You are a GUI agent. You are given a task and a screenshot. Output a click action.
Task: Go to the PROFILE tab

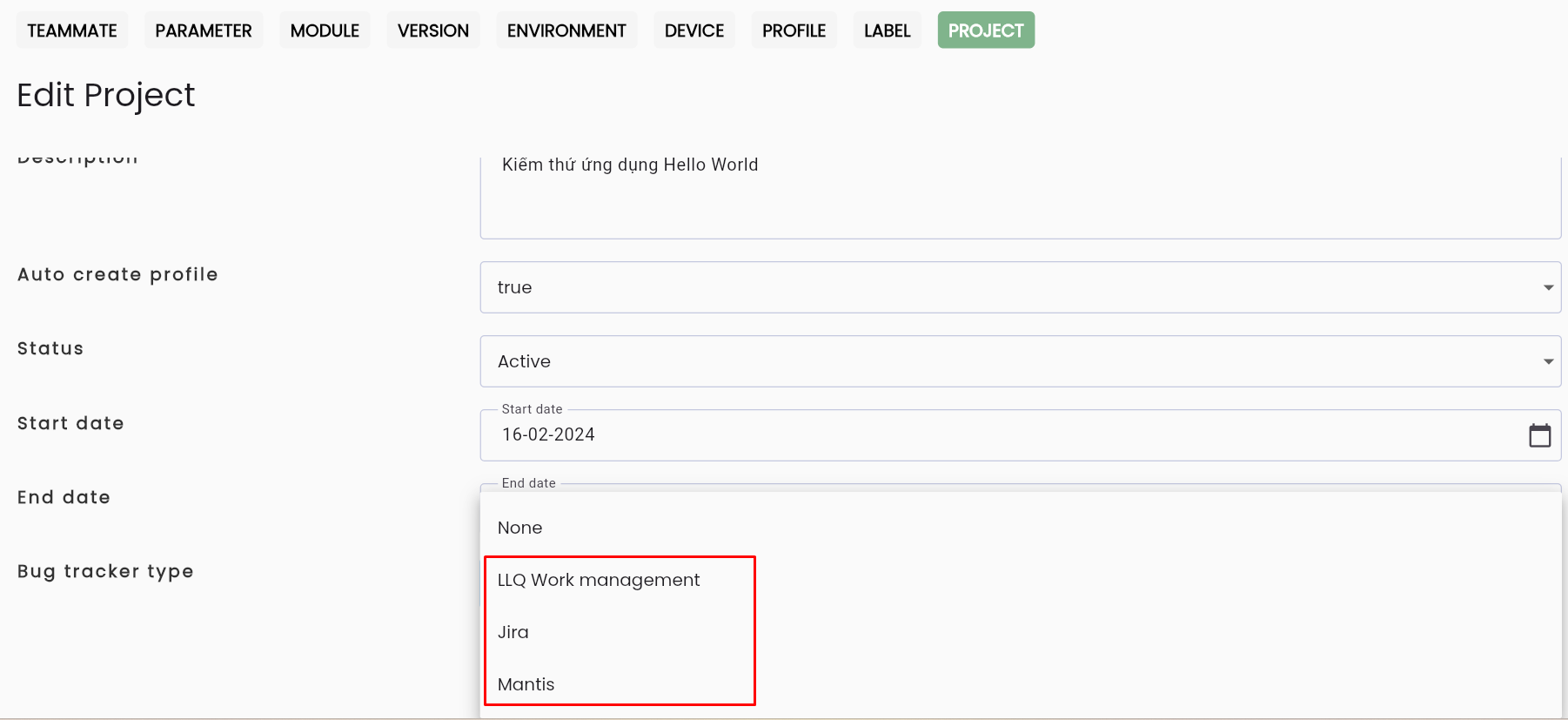pos(794,30)
